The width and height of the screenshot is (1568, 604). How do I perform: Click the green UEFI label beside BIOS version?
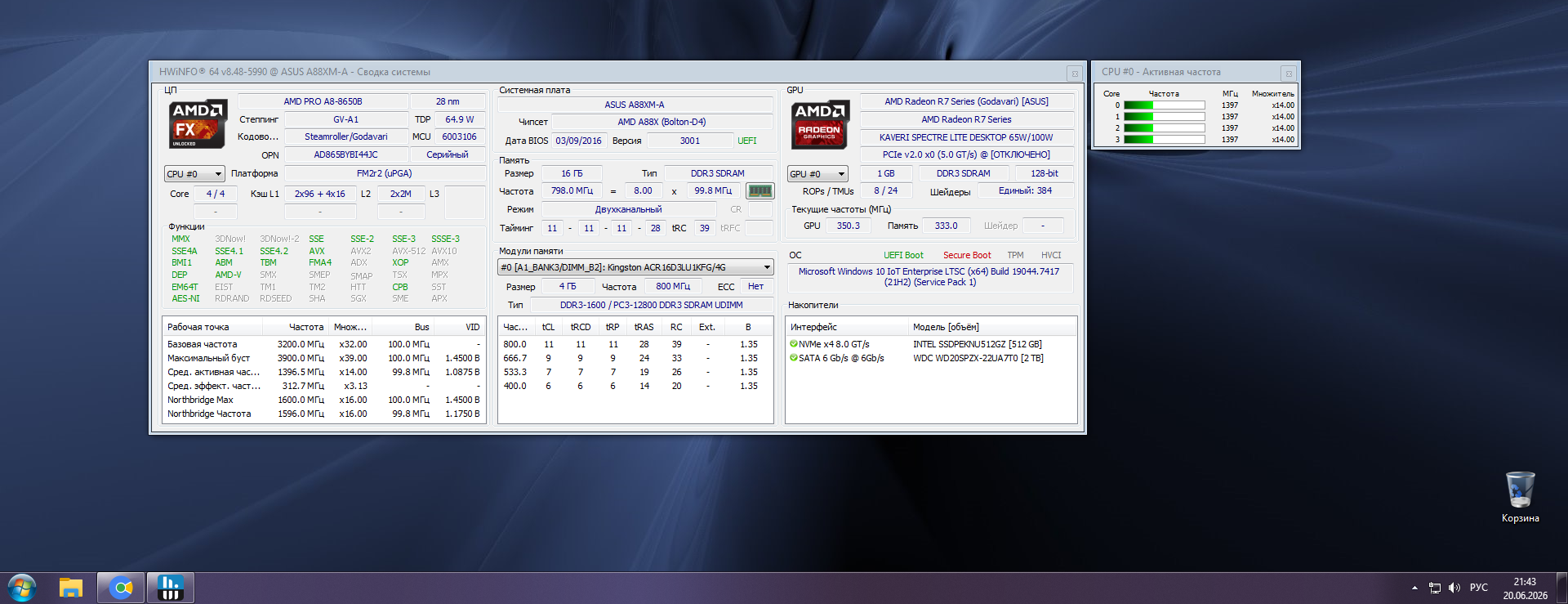coord(747,141)
